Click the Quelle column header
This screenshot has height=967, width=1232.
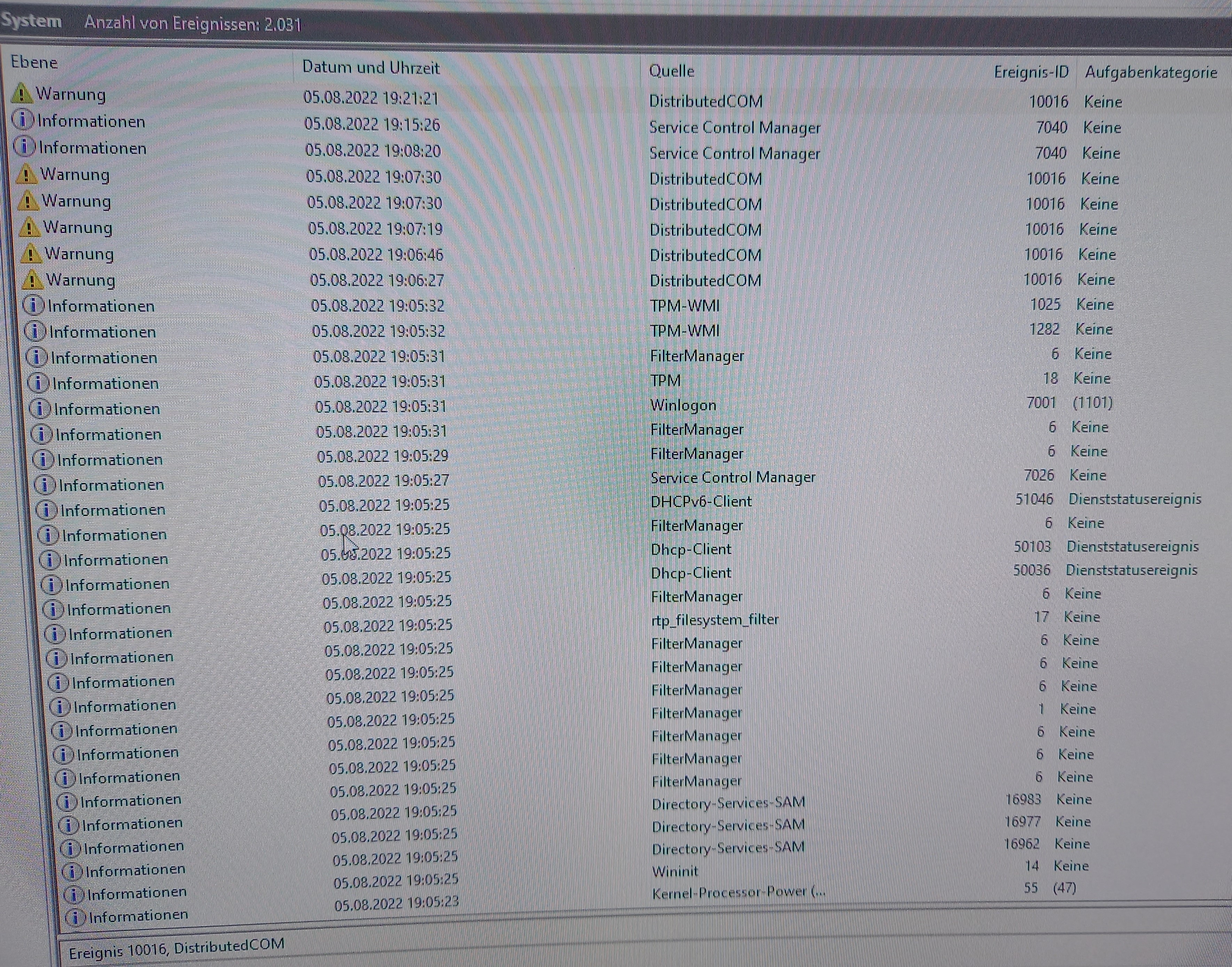pos(671,71)
